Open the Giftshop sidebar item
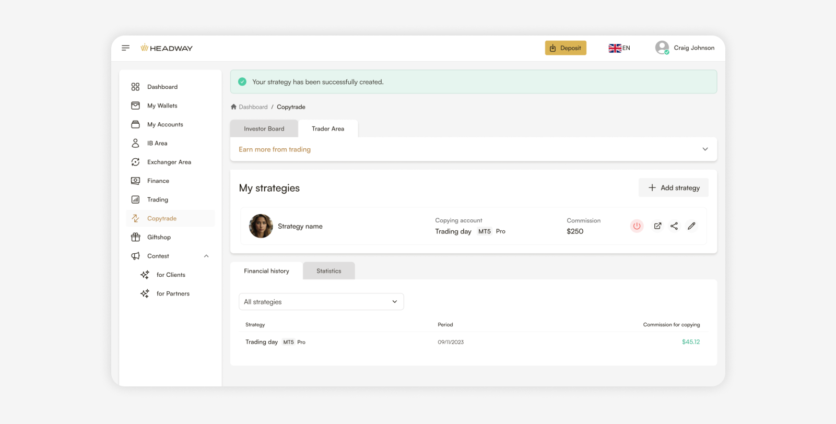Viewport: 836px width, 424px height. tap(158, 237)
